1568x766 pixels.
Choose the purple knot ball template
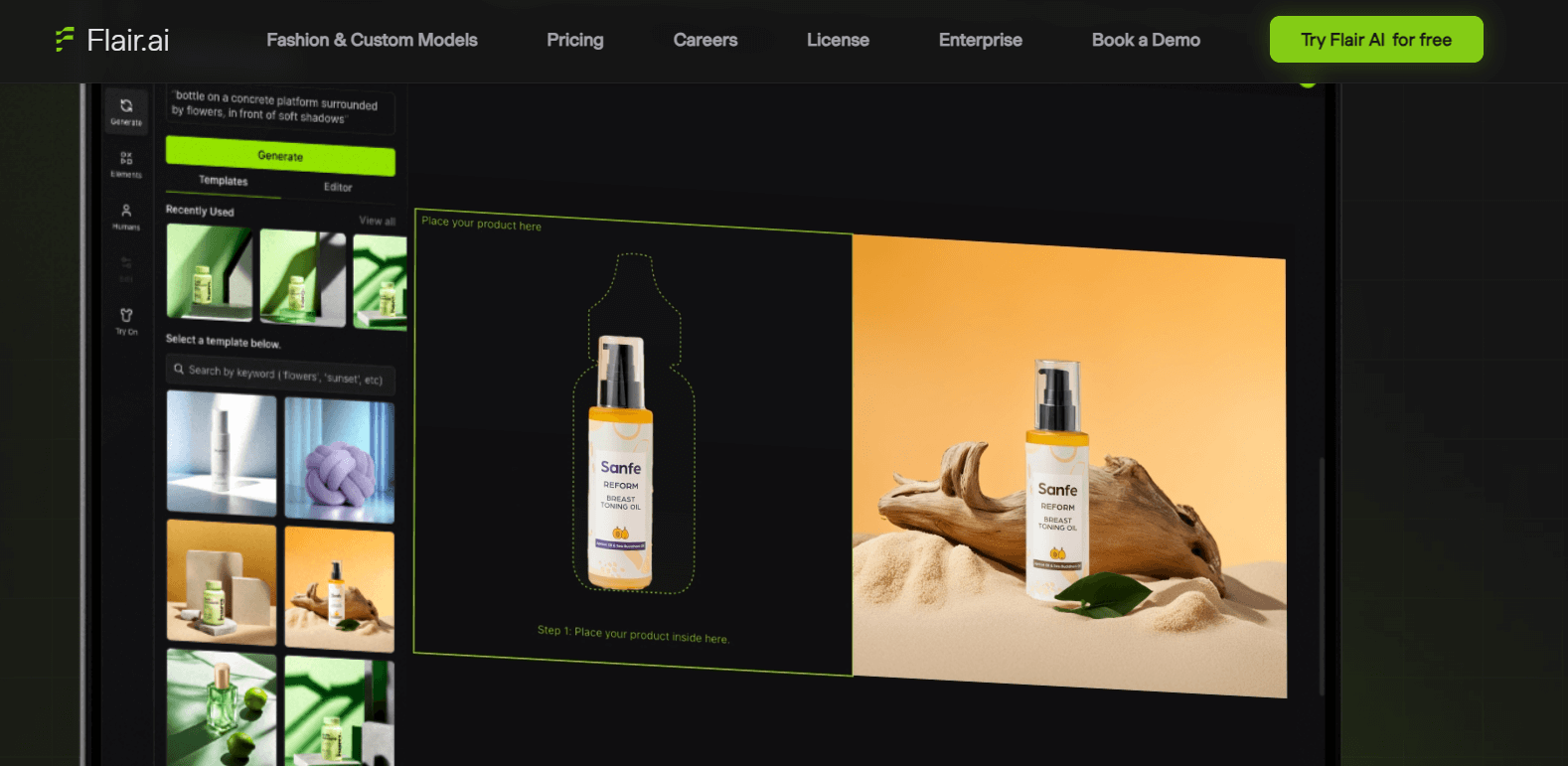340,461
